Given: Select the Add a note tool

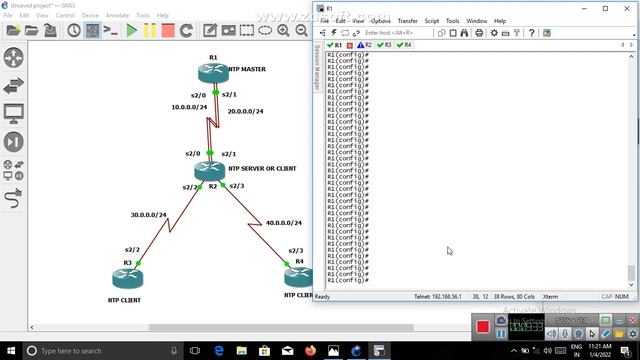Looking at the screenshot, I should (x=210, y=31).
